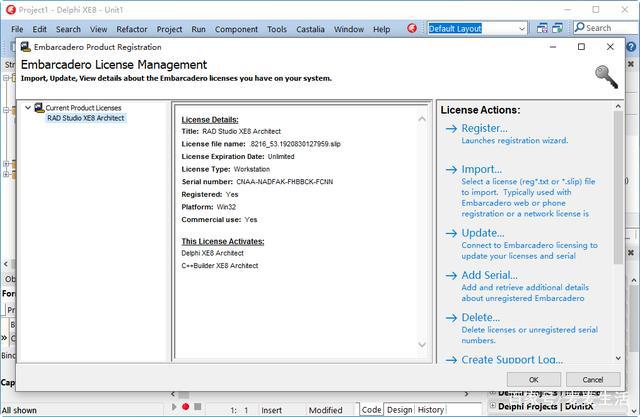Open the Tools menu

(277, 29)
